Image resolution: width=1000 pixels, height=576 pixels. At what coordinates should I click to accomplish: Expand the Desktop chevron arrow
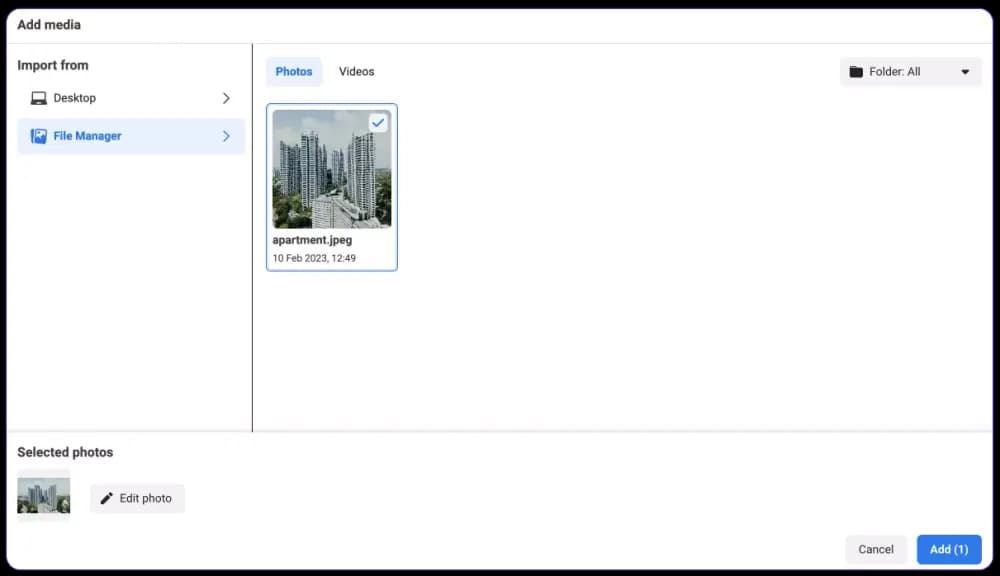pos(226,98)
